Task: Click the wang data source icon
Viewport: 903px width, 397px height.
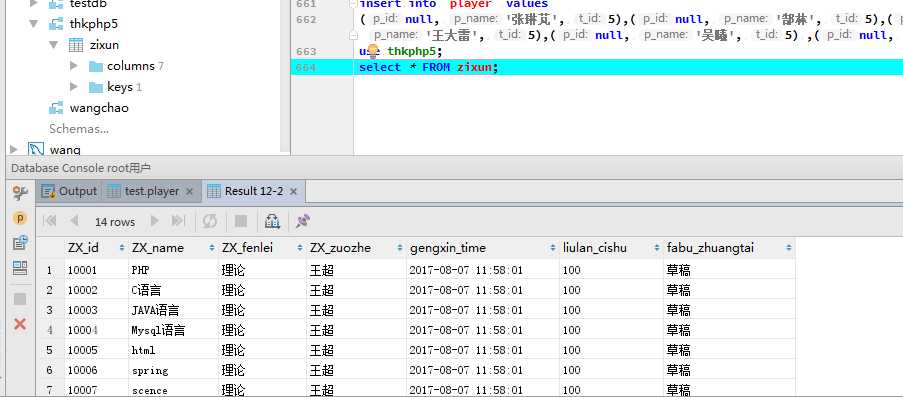Action: (36, 150)
